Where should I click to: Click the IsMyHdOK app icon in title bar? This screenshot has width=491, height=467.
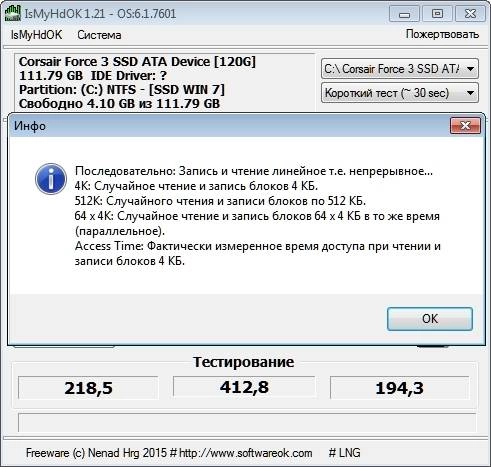tap(12, 13)
